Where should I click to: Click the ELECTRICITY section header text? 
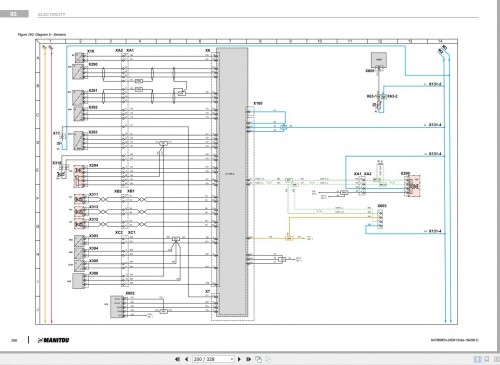[52, 14]
